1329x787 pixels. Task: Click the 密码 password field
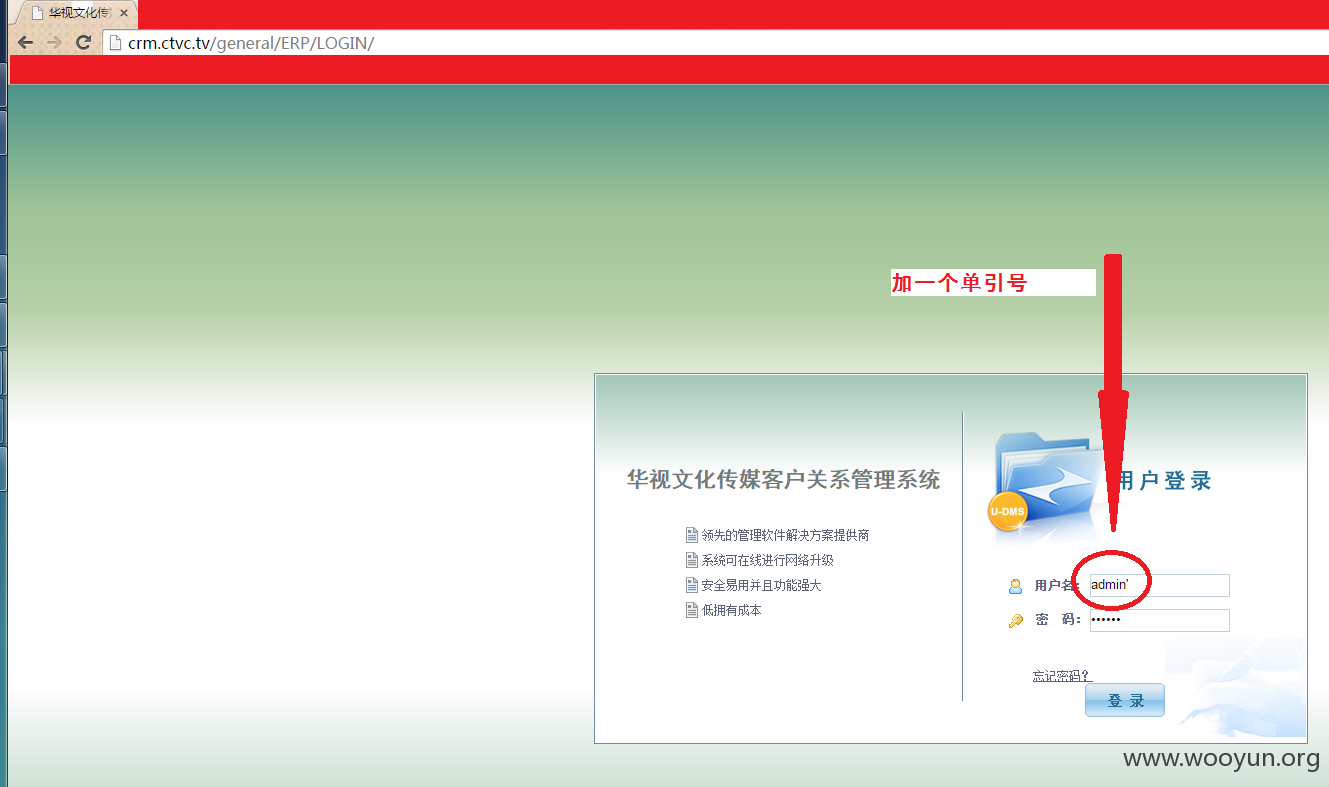pos(1159,620)
